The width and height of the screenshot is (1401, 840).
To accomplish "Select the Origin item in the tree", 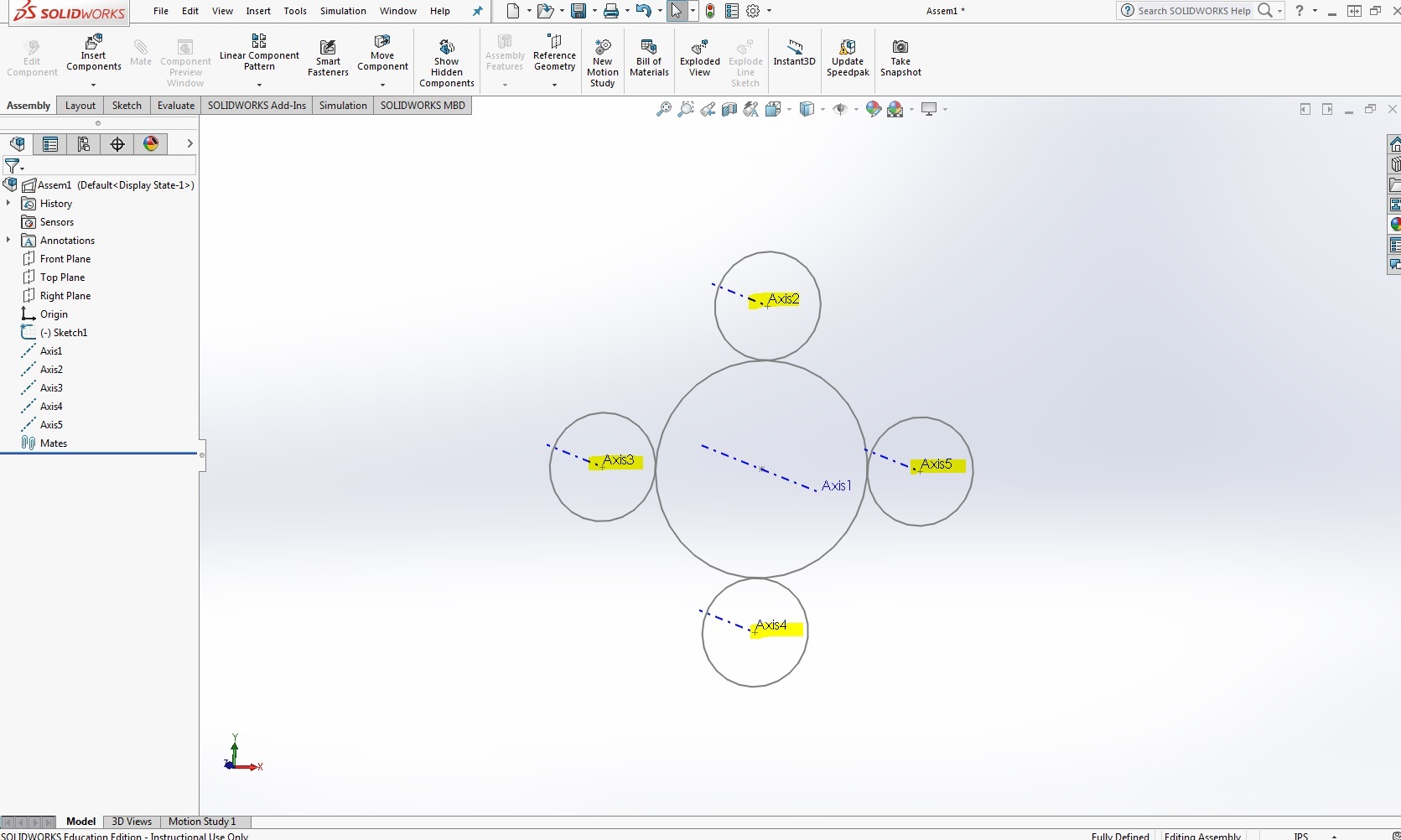I will [x=54, y=314].
